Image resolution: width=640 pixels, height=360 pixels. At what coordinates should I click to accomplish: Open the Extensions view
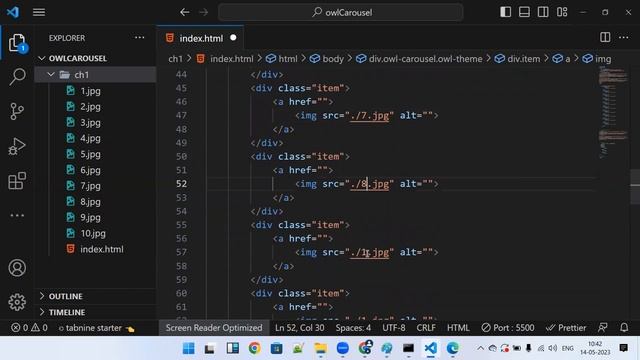pyautogui.click(x=17, y=180)
